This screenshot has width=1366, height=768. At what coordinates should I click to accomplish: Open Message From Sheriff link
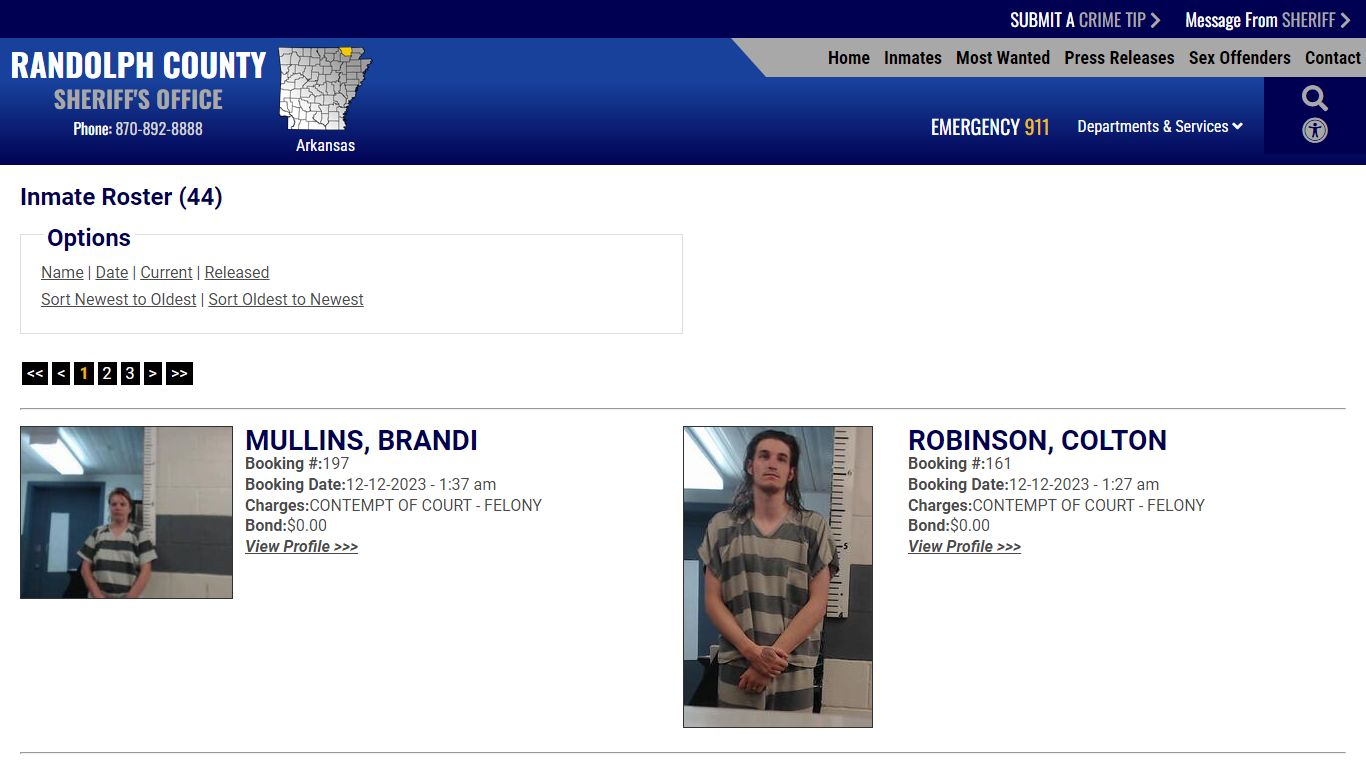point(1267,20)
